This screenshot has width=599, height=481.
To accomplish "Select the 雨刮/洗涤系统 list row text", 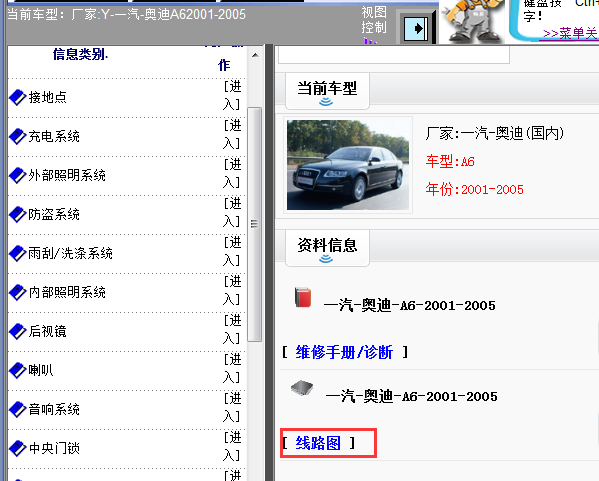I will [x=71, y=253].
